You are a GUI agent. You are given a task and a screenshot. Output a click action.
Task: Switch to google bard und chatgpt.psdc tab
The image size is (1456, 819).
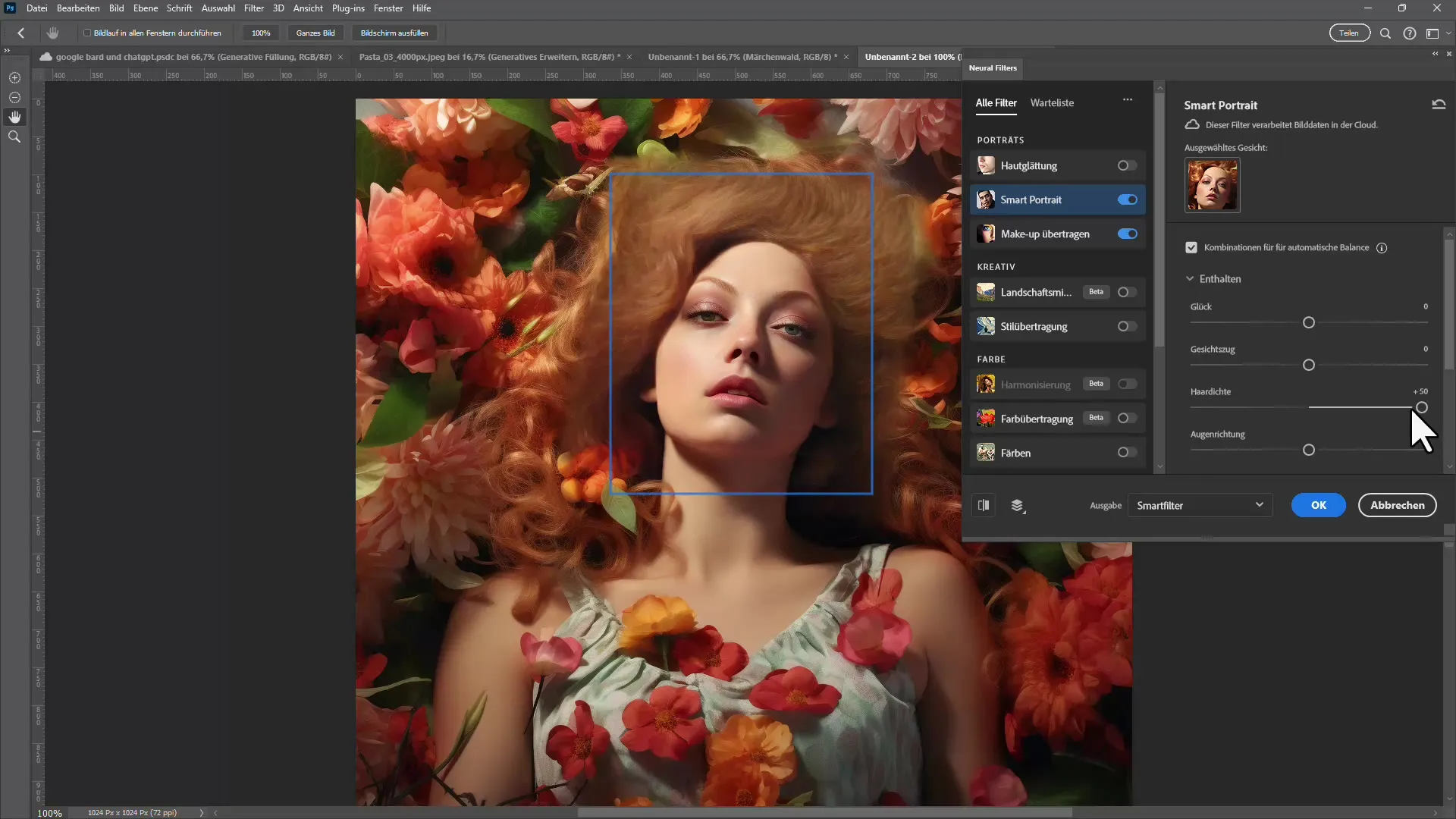pos(193,57)
